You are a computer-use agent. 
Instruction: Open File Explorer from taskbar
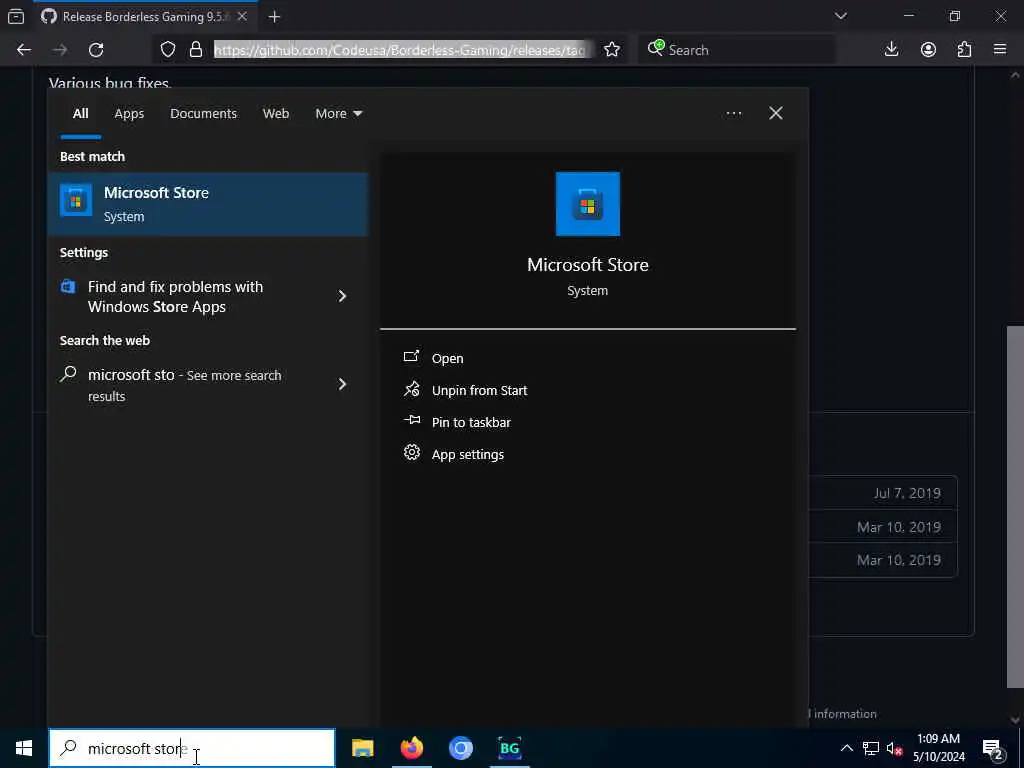click(x=362, y=748)
